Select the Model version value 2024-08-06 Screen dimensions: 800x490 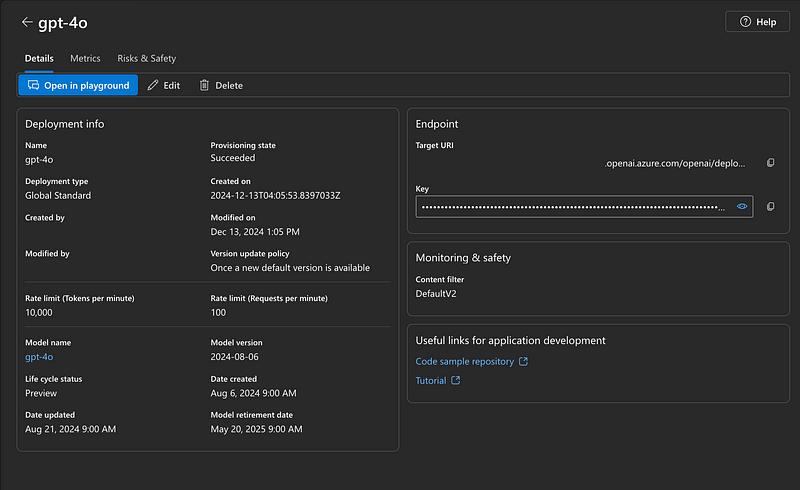tap(235, 357)
